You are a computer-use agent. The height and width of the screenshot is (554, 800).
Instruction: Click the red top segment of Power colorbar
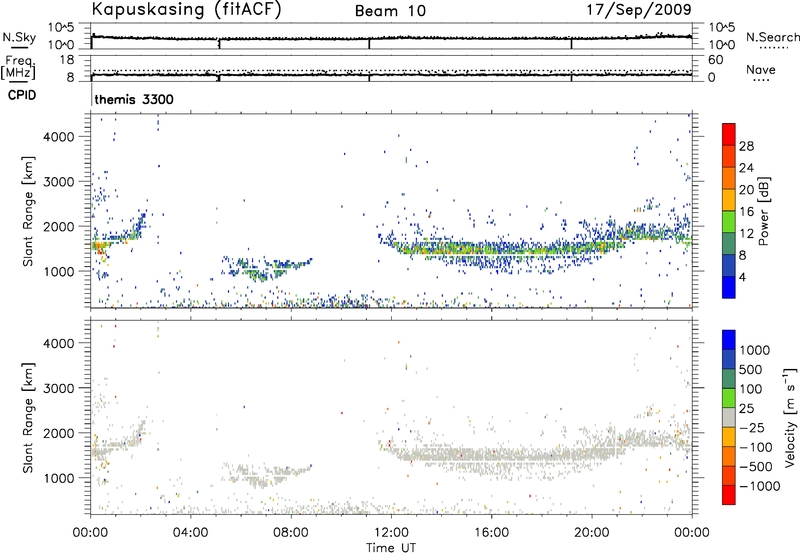click(729, 134)
